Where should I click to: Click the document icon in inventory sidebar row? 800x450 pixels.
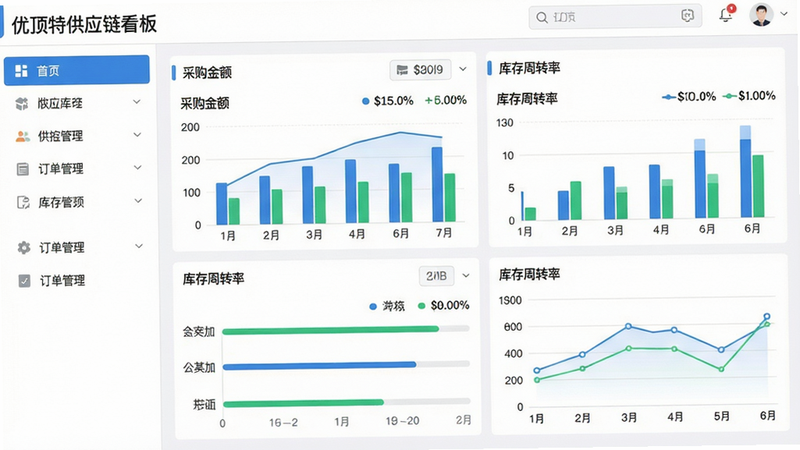pos(23,203)
